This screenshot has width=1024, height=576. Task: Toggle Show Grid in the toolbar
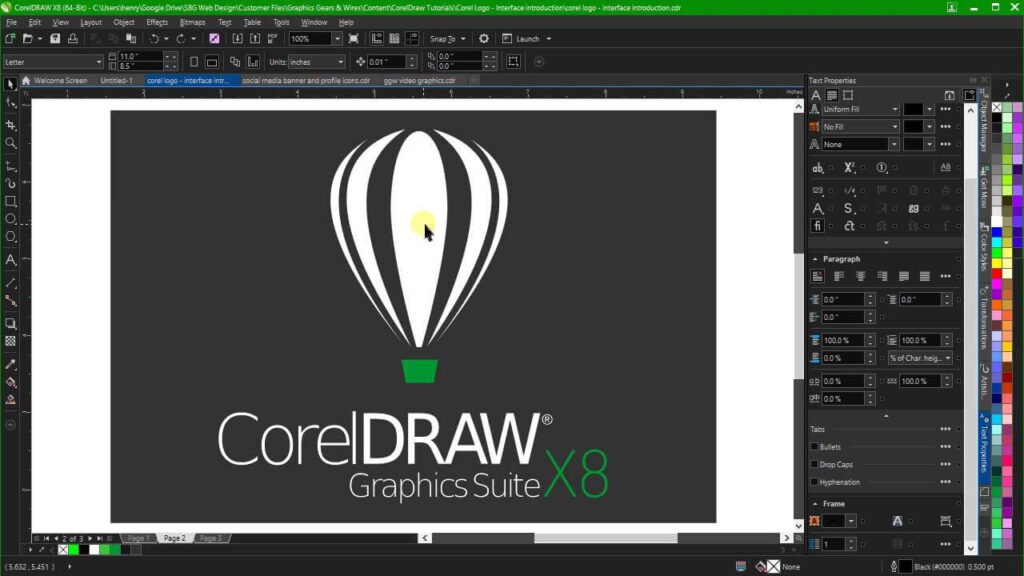394,39
